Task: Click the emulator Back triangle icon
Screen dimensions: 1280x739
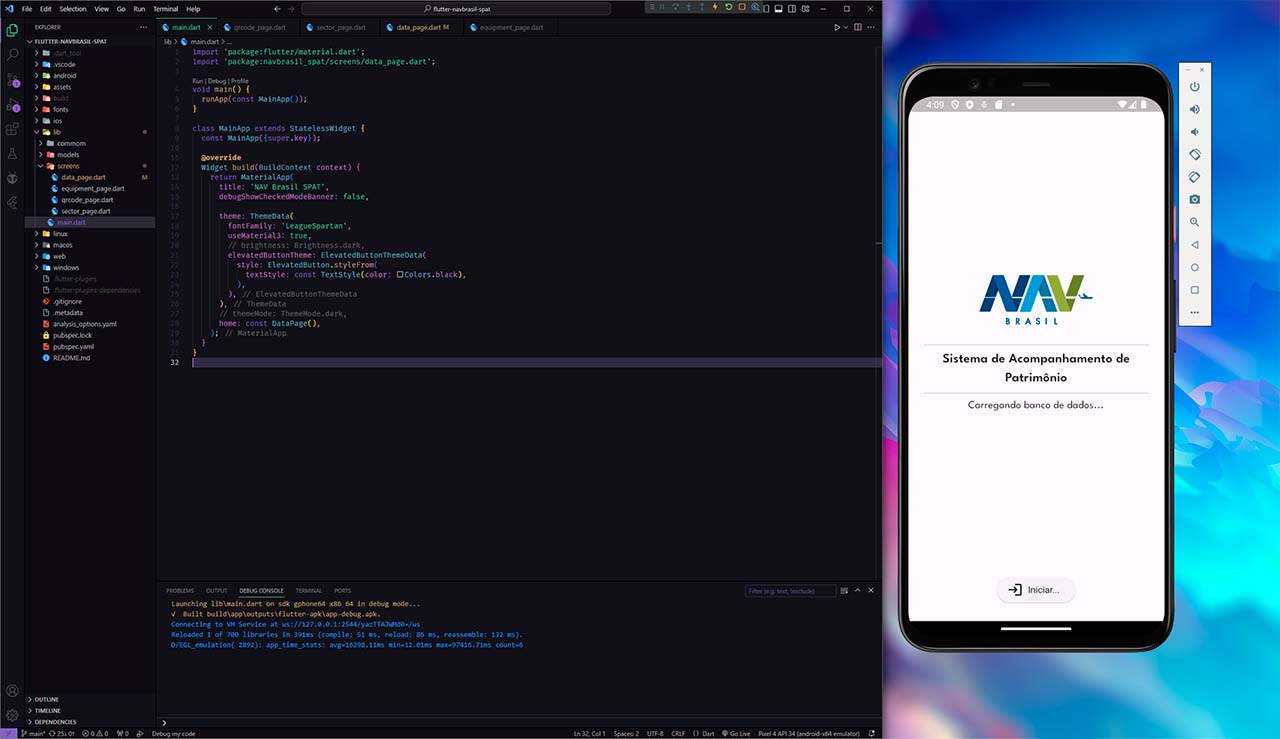Action: pos(1194,245)
